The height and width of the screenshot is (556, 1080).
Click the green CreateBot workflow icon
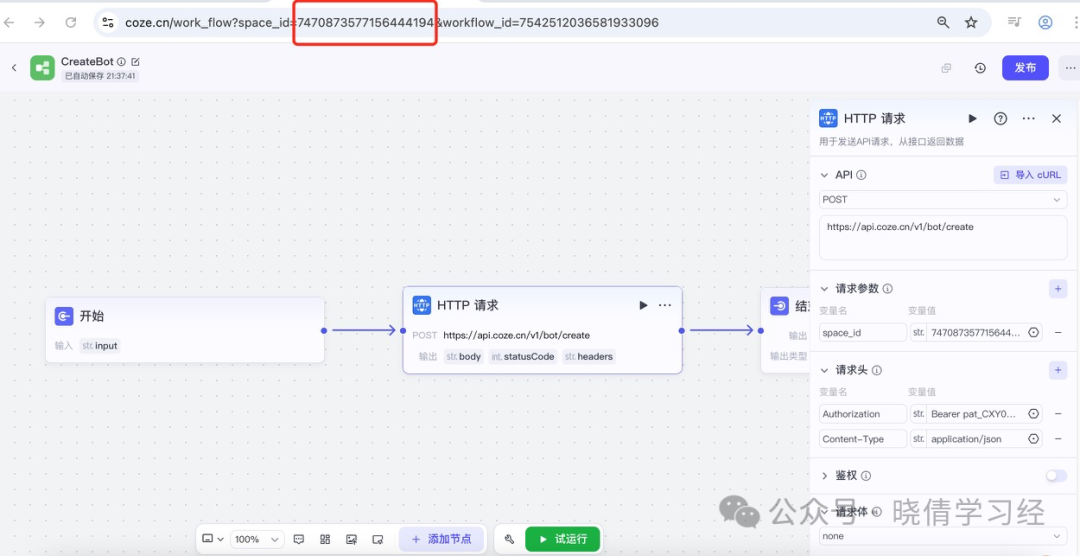pyautogui.click(x=43, y=68)
